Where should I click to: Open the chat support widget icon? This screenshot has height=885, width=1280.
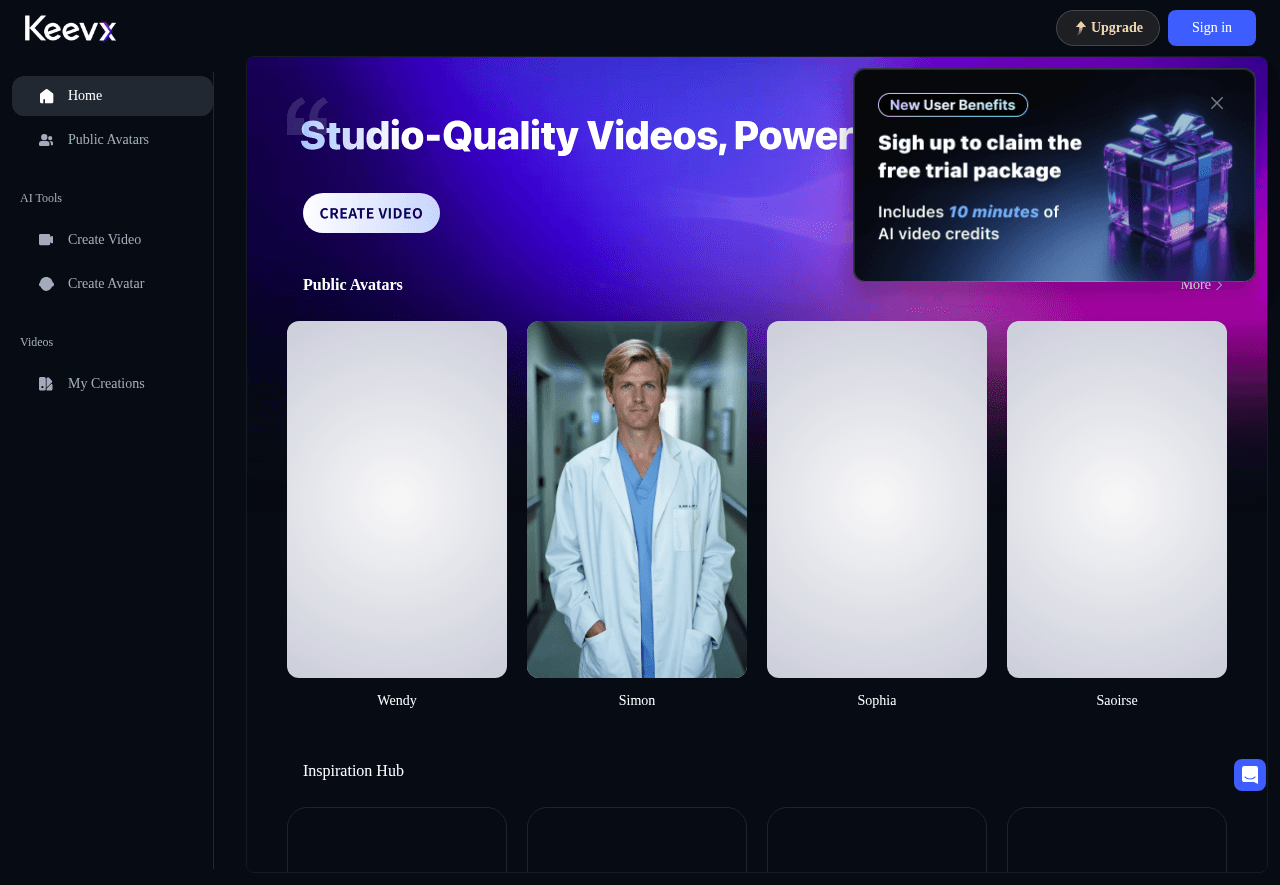click(1249, 775)
